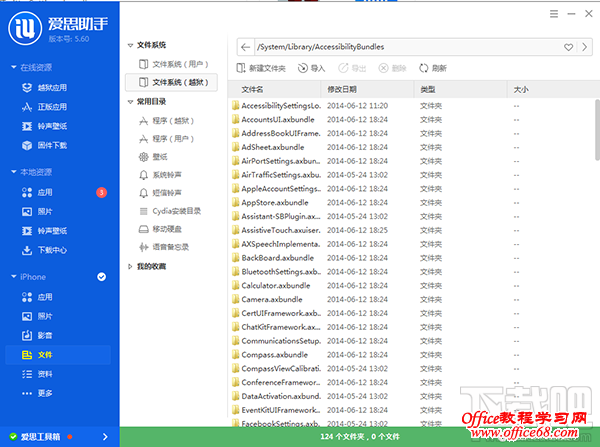Click 导出 export button

pyautogui.click(x=352, y=68)
